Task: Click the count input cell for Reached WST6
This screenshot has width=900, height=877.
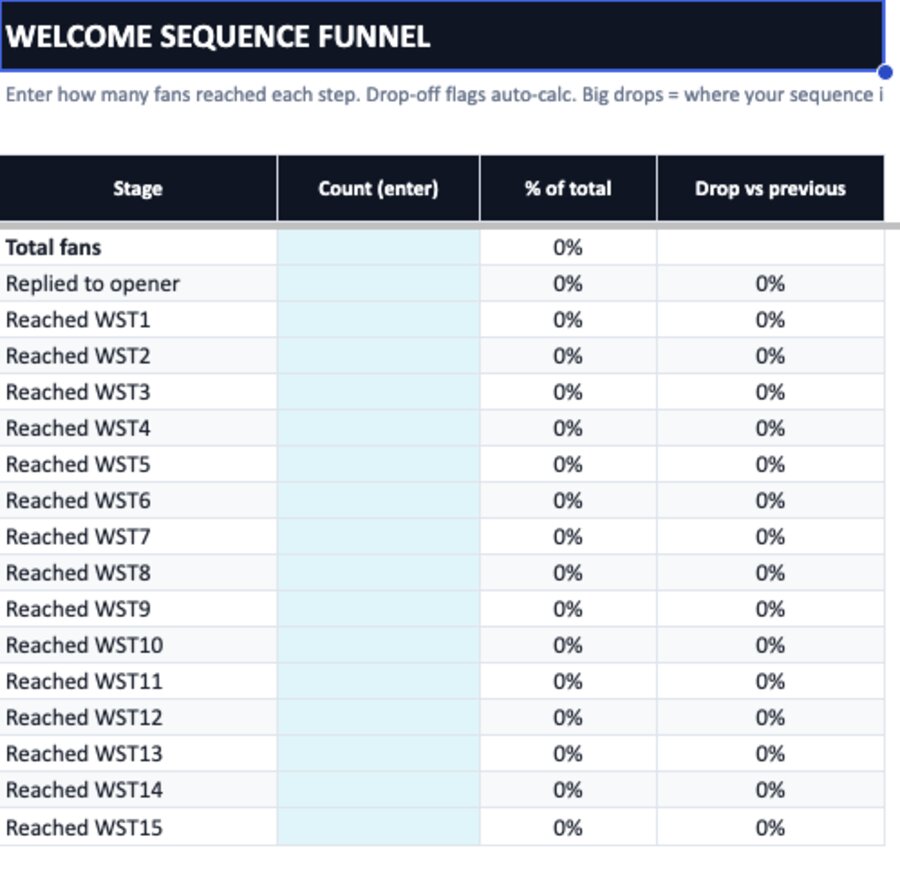Action: tap(378, 500)
